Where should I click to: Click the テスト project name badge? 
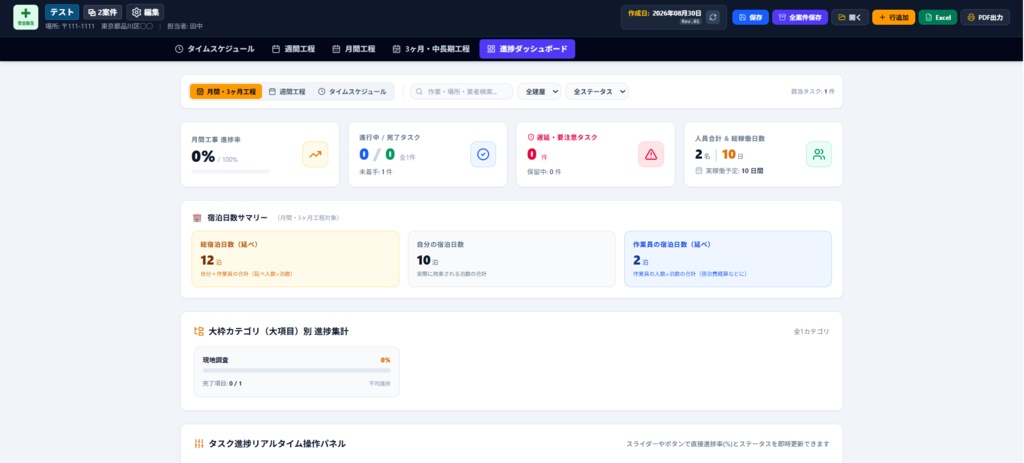click(62, 12)
